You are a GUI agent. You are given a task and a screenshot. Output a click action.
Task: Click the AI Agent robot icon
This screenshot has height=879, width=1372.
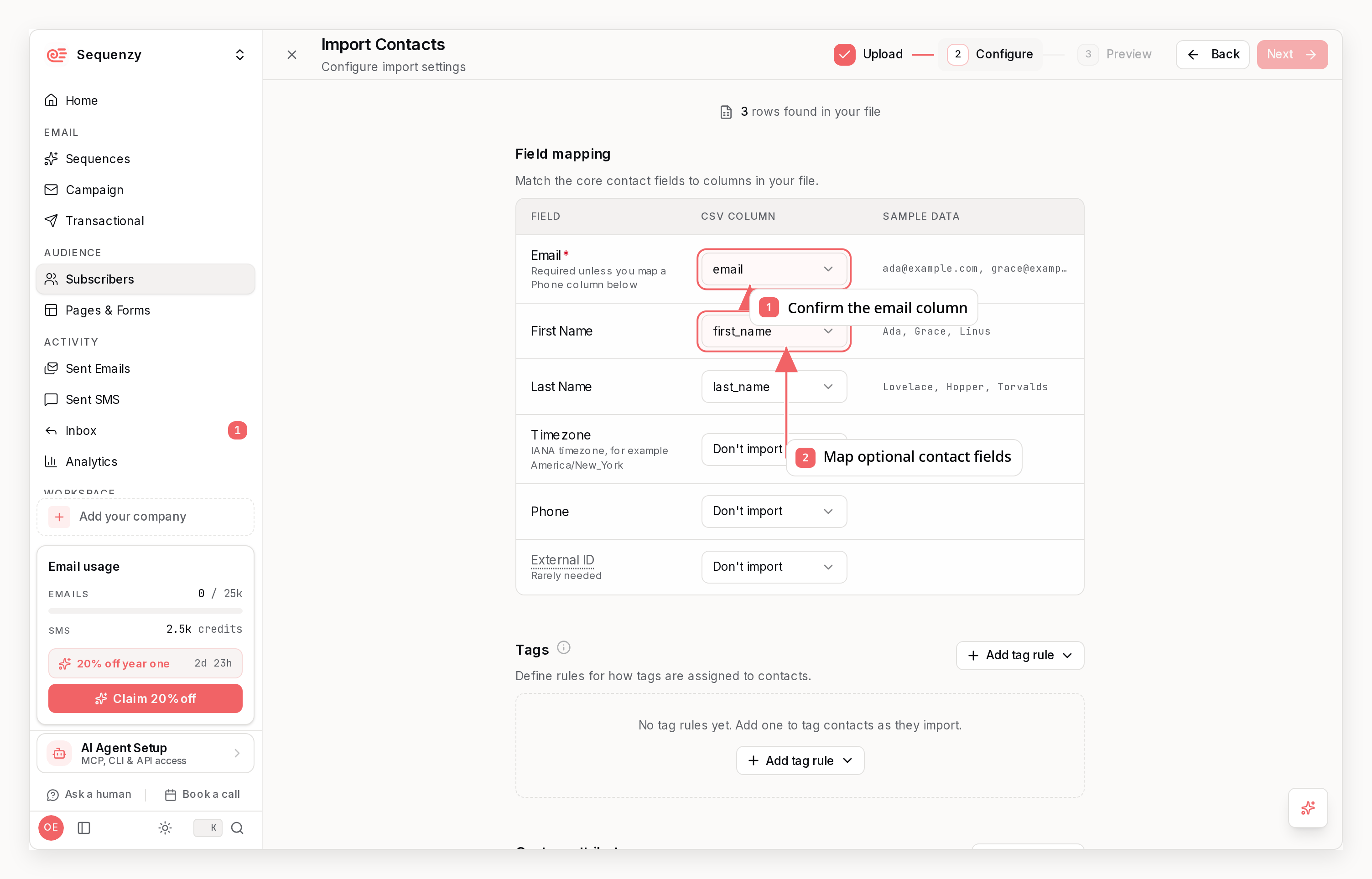59,754
